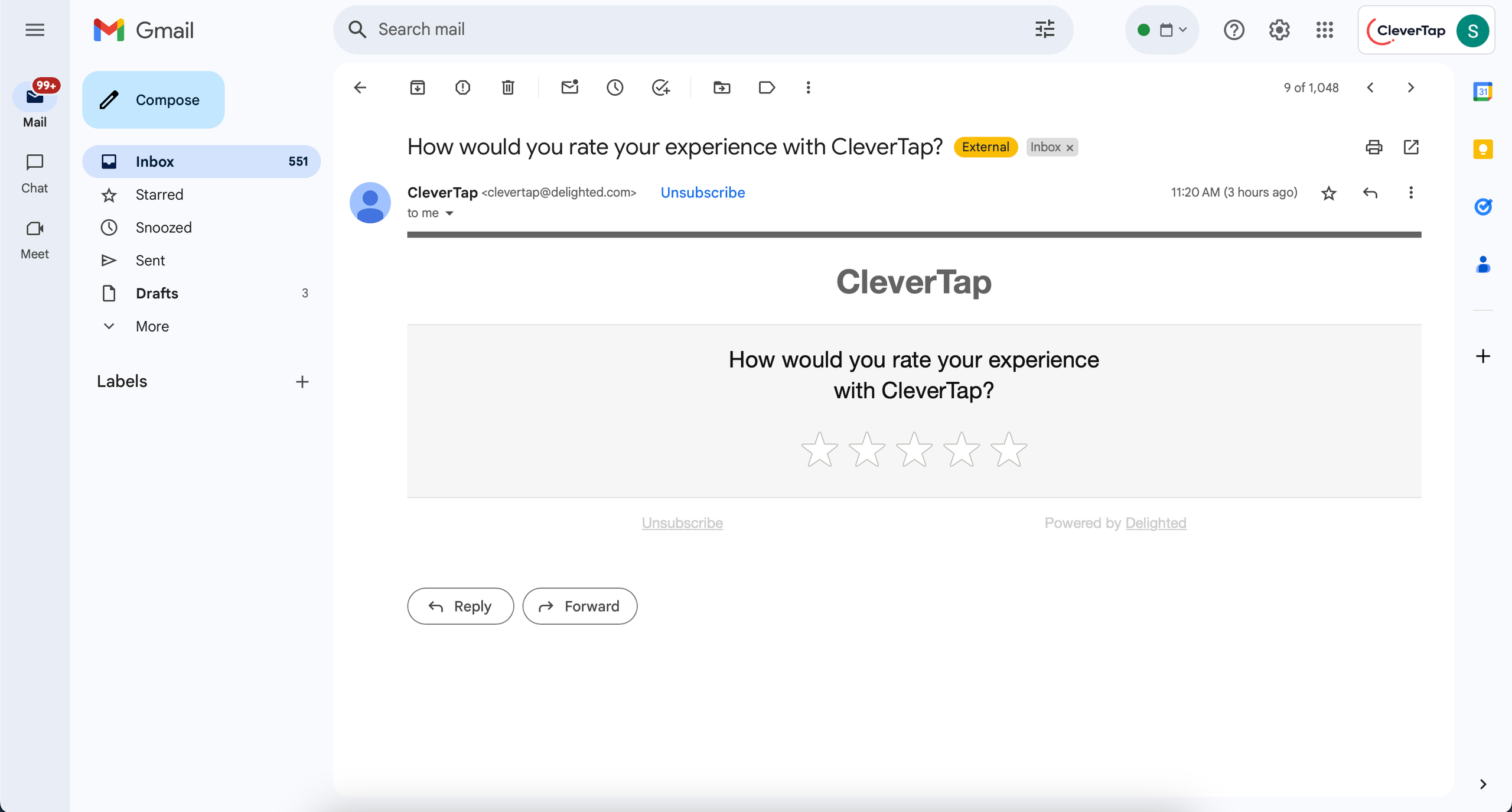
Task: Expand recipient details next to 'to me'
Action: click(449, 213)
